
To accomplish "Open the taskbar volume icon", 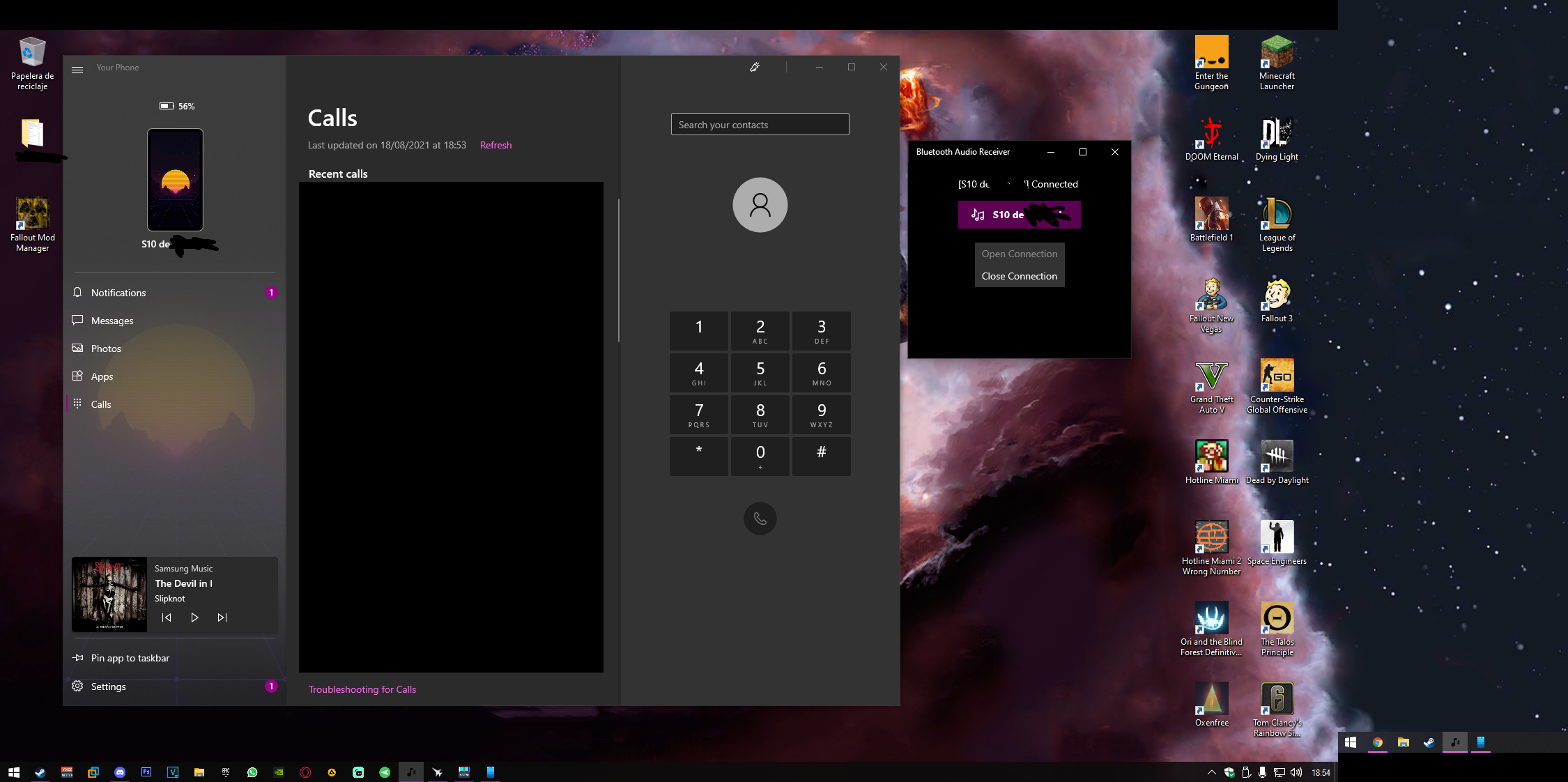I will [1296, 772].
